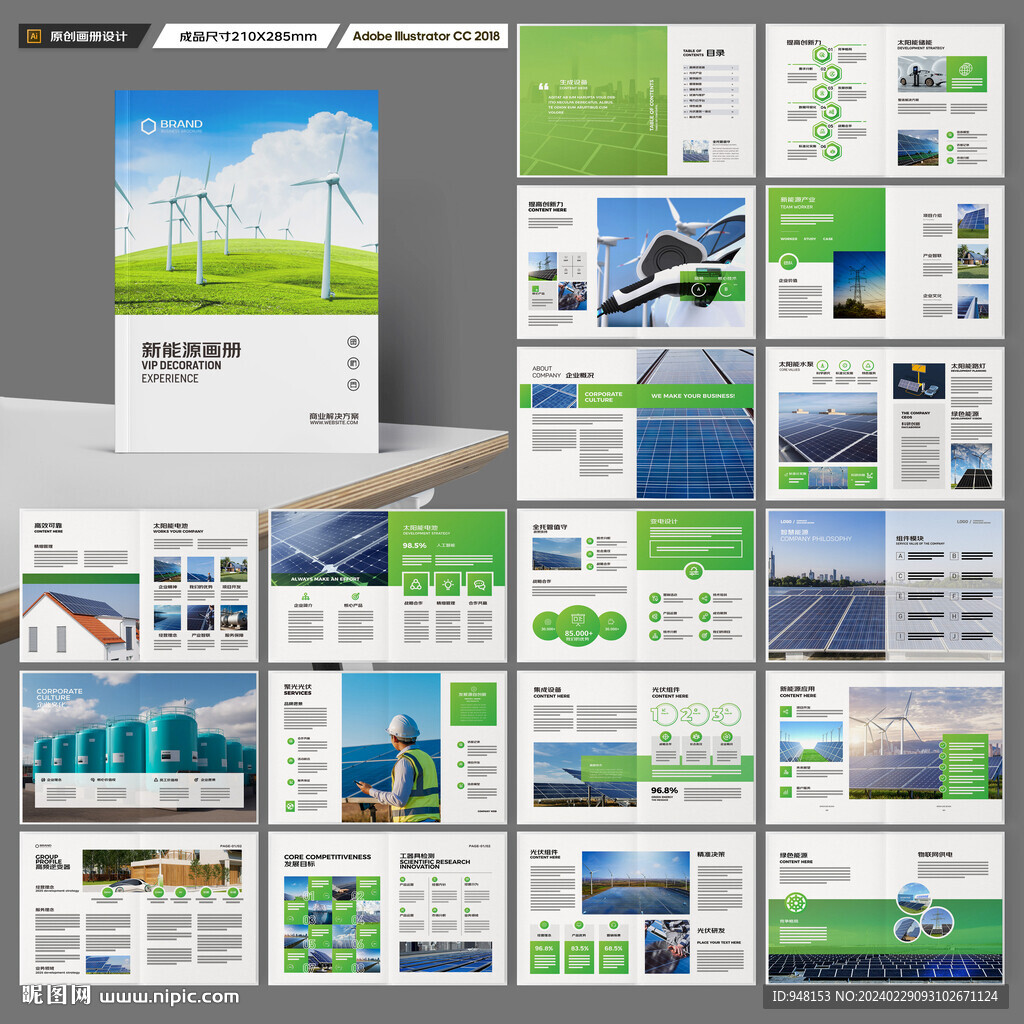Click the circled 'A' on the charger photo overlay
Viewport: 1024px width, 1024px height.
pos(698,289)
